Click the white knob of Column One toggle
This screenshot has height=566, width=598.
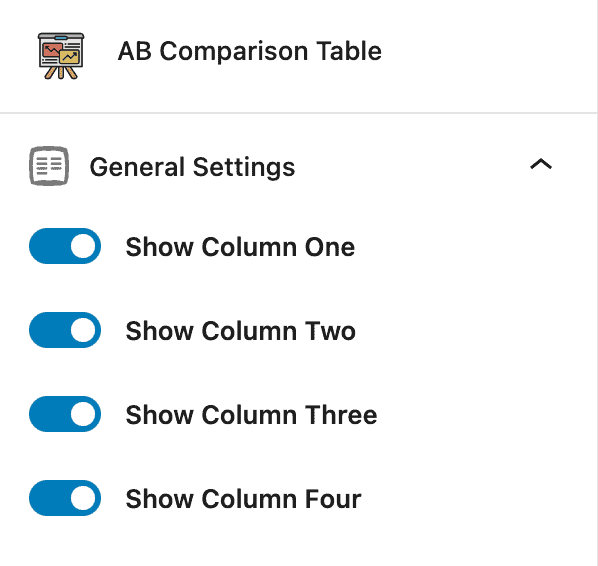[x=83, y=246]
